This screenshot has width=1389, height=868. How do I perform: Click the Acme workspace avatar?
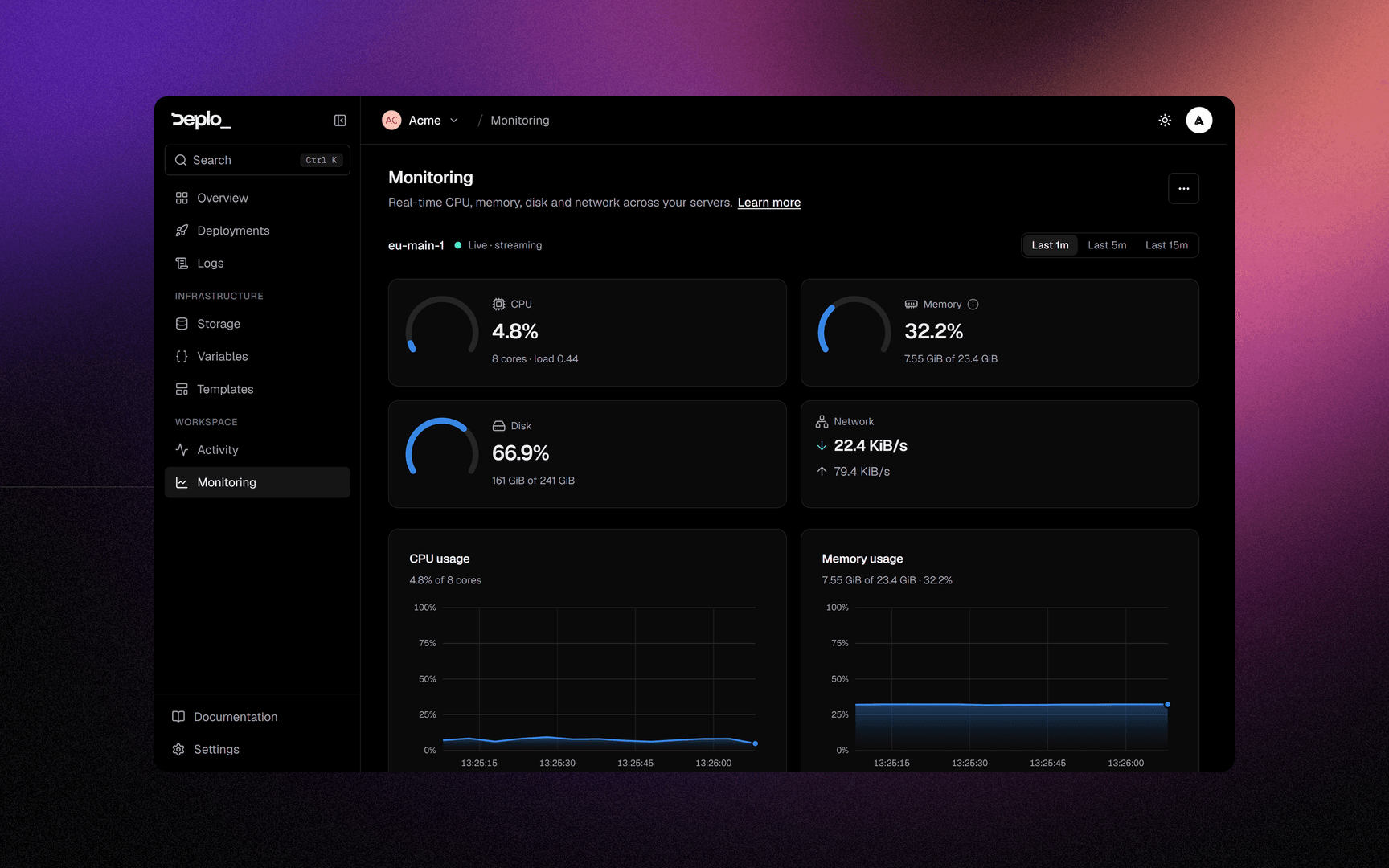coord(391,121)
